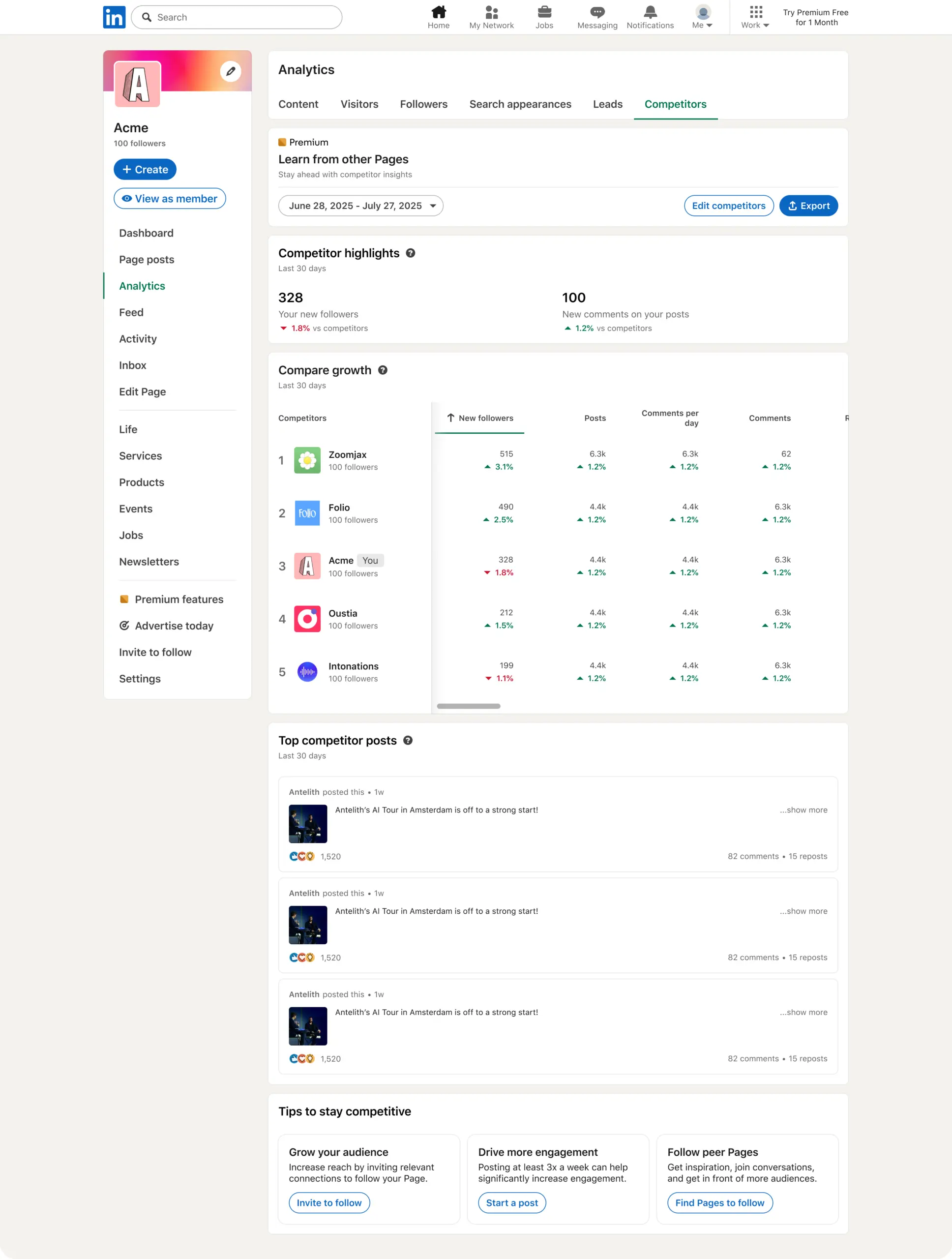Viewport: 952px width, 1259px height.
Task: Open the Home feed icon
Action: click(438, 12)
